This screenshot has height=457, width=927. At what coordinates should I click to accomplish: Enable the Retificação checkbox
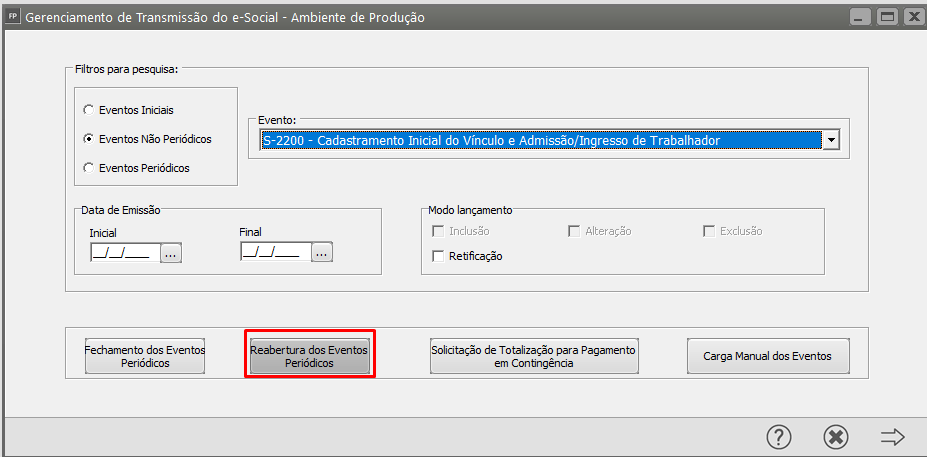tap(438, 256)
